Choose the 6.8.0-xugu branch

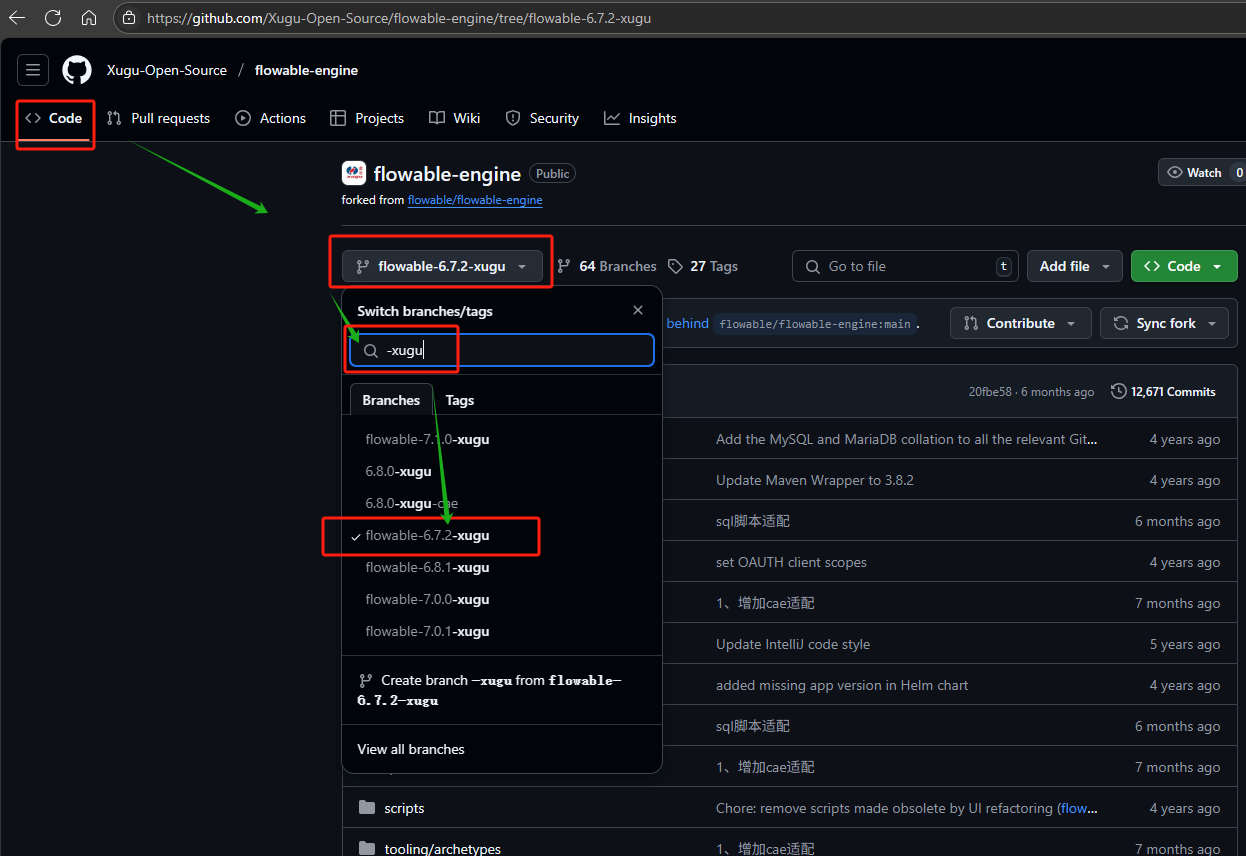click(398, 472)
